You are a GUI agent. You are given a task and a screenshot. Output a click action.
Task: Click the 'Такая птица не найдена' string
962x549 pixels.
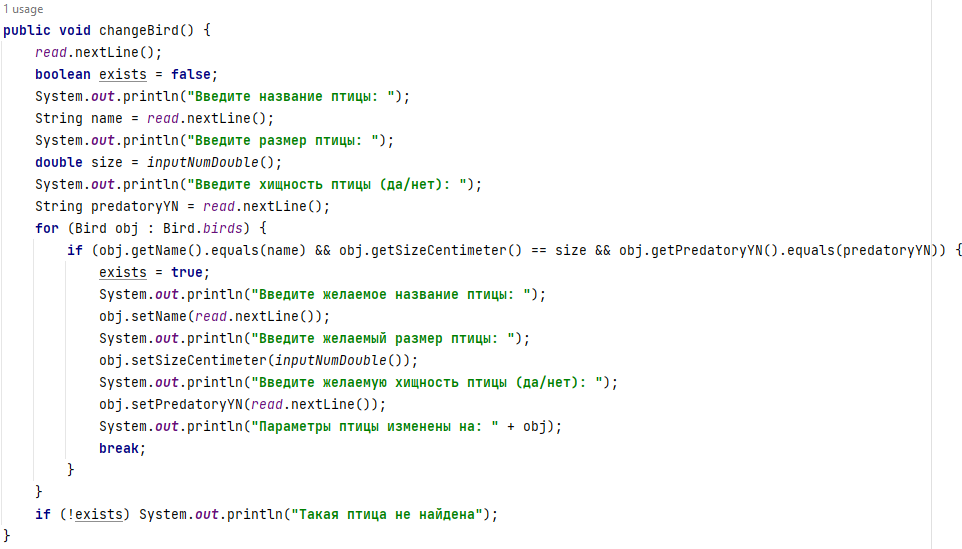tap(387, 514)
